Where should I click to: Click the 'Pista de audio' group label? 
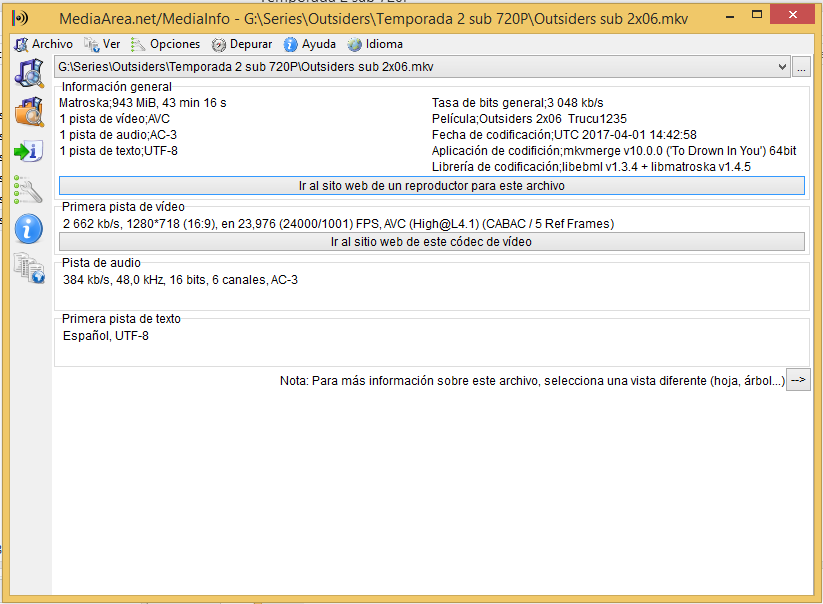(101, 263)
